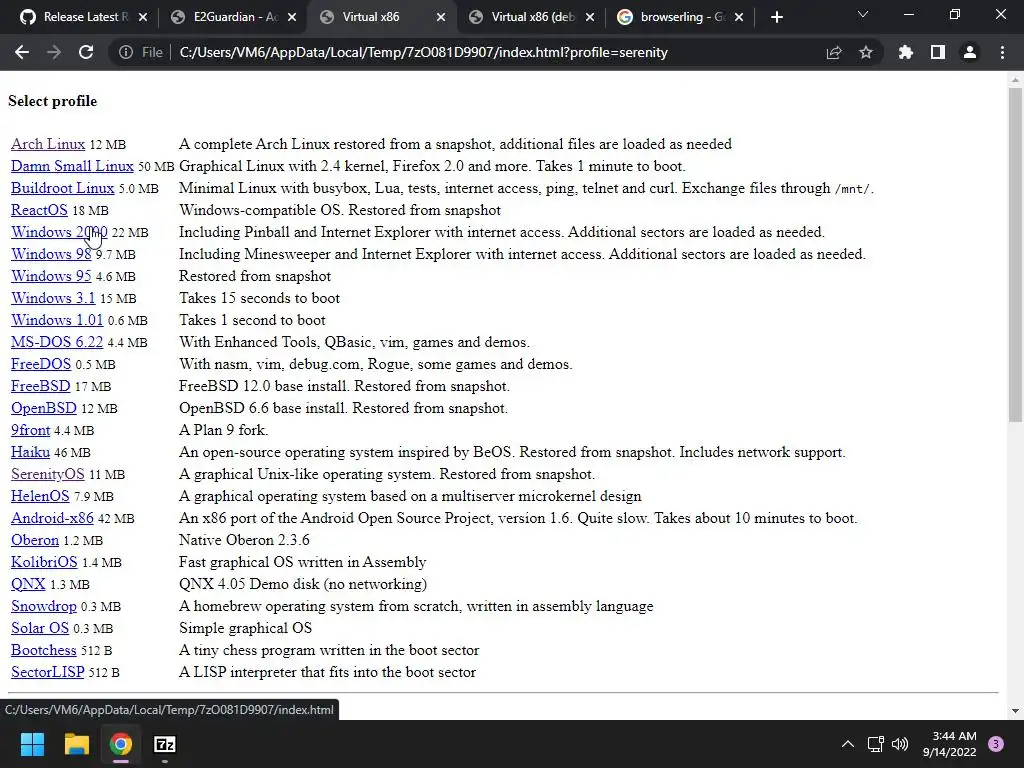Click the address bar URL field
Screen dimensions: 1024x768
pyautogui.click(x=423, y=52)
